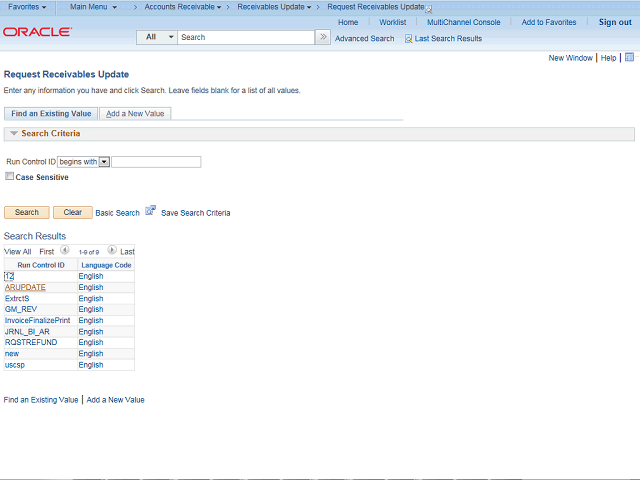640x480 pixels.
Task: Click First in results navigation
Action: 47,252
